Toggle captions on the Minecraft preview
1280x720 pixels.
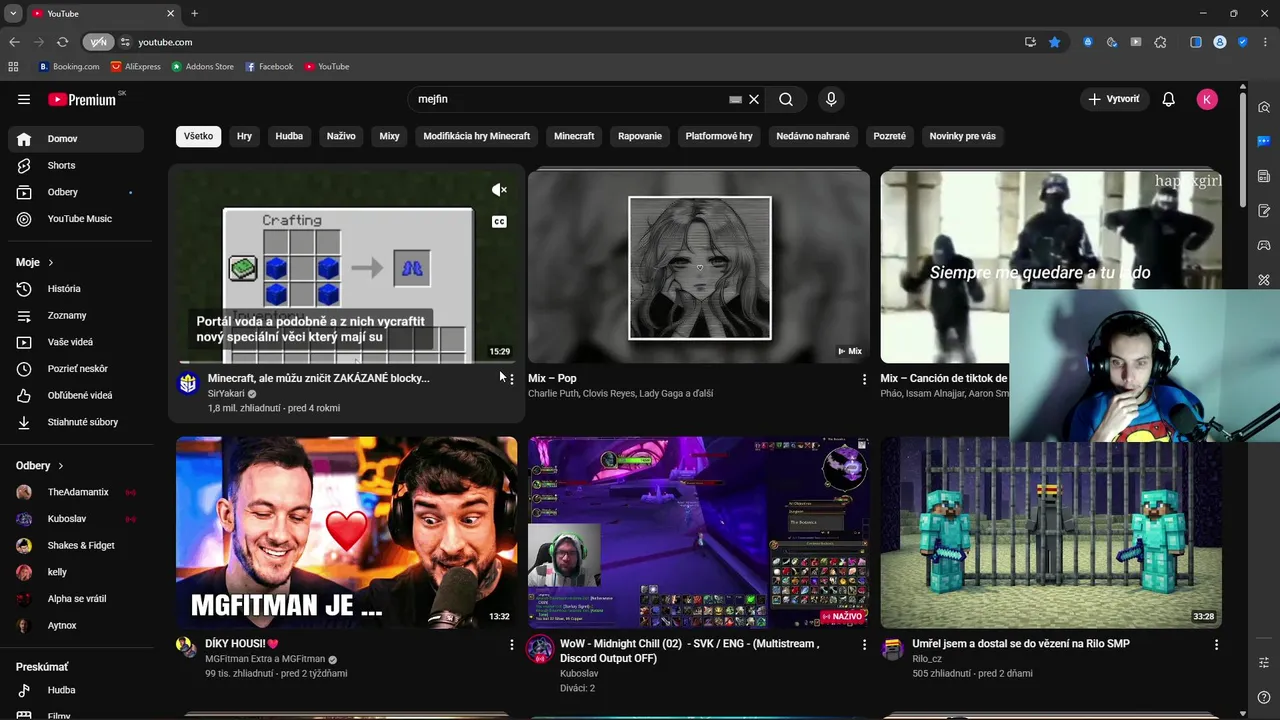point(499,222)
